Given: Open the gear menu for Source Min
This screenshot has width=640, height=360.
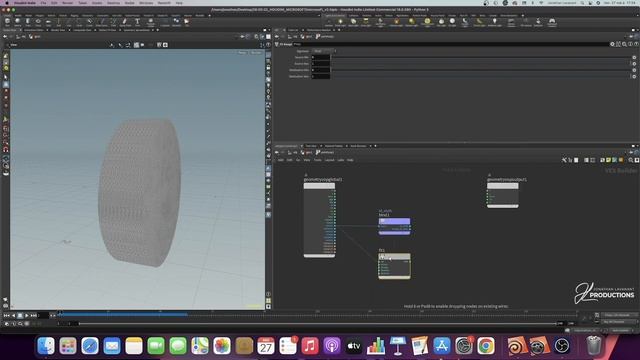Looking at the screenshot, I should point(634,58).
